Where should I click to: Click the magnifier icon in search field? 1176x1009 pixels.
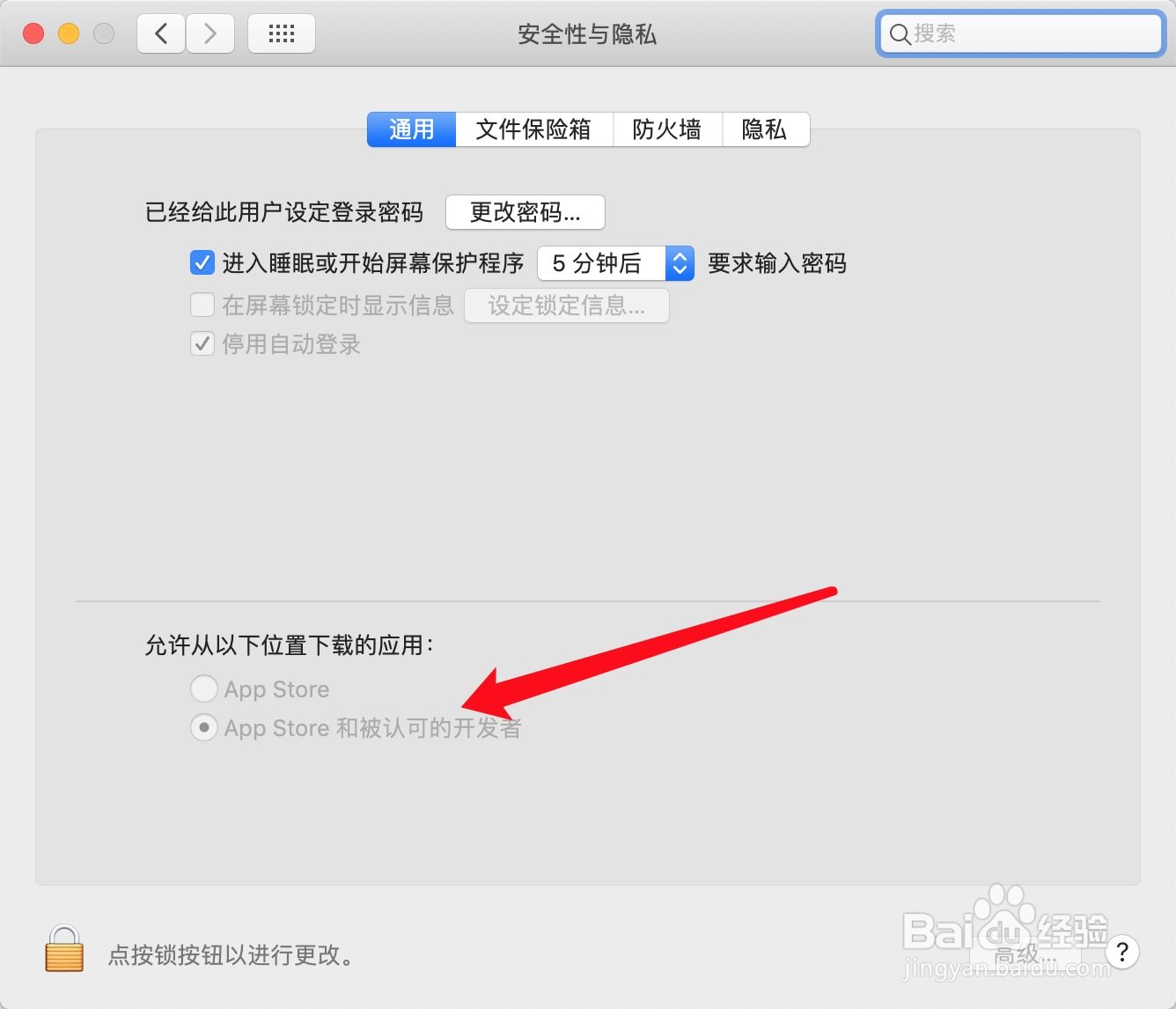[x=900, y=34]
